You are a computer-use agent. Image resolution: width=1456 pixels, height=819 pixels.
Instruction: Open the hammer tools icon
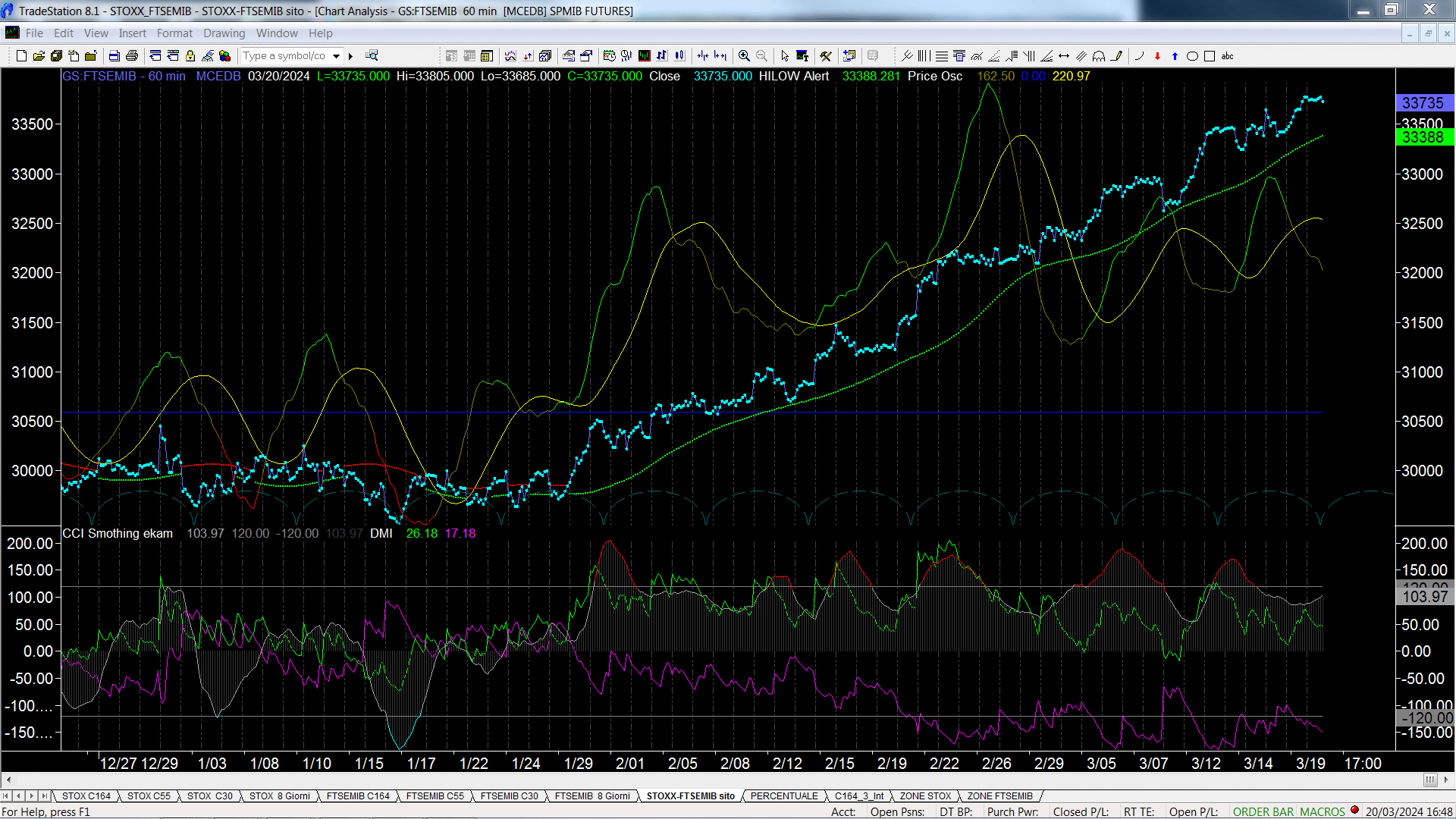826,55
